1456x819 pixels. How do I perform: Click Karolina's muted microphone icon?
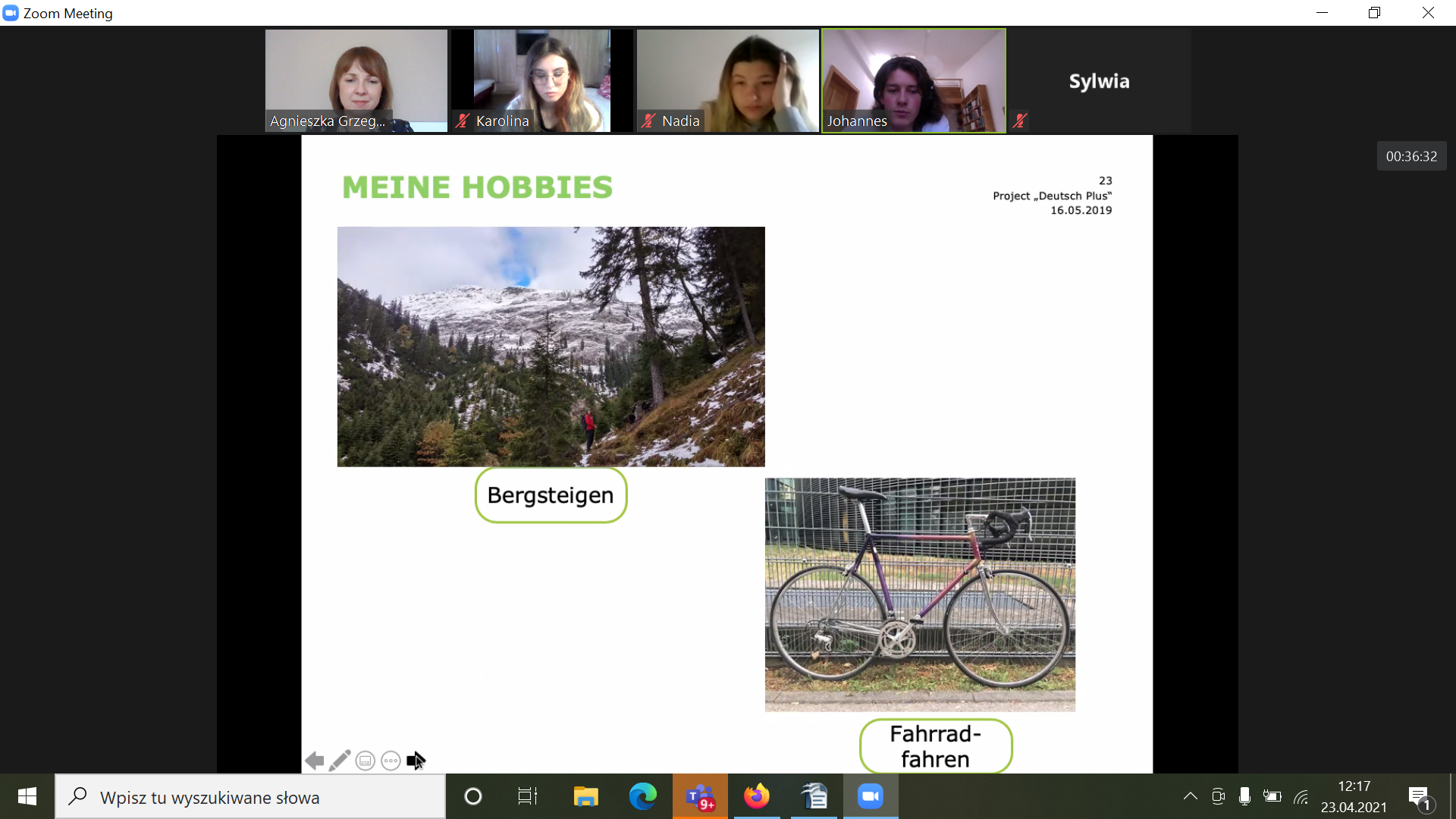463,121
